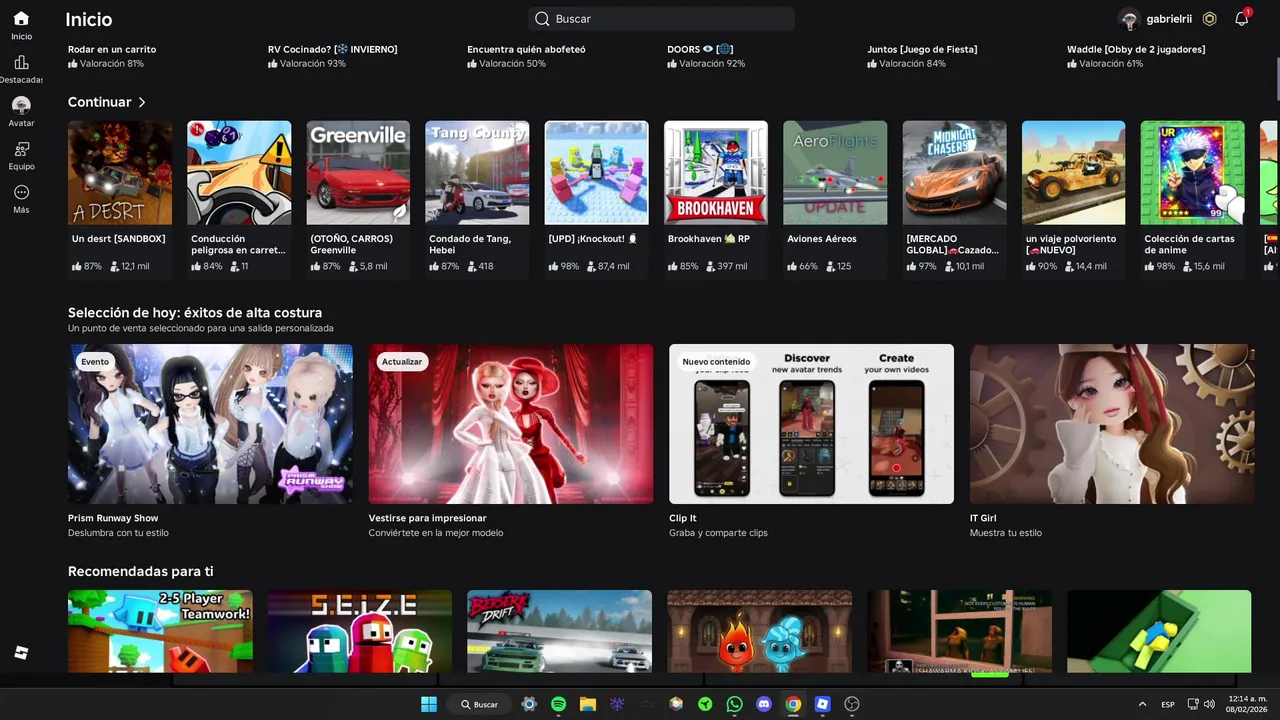
Task: Click the Vestirse para impresionar banner
Action: [x=511, y=424]
